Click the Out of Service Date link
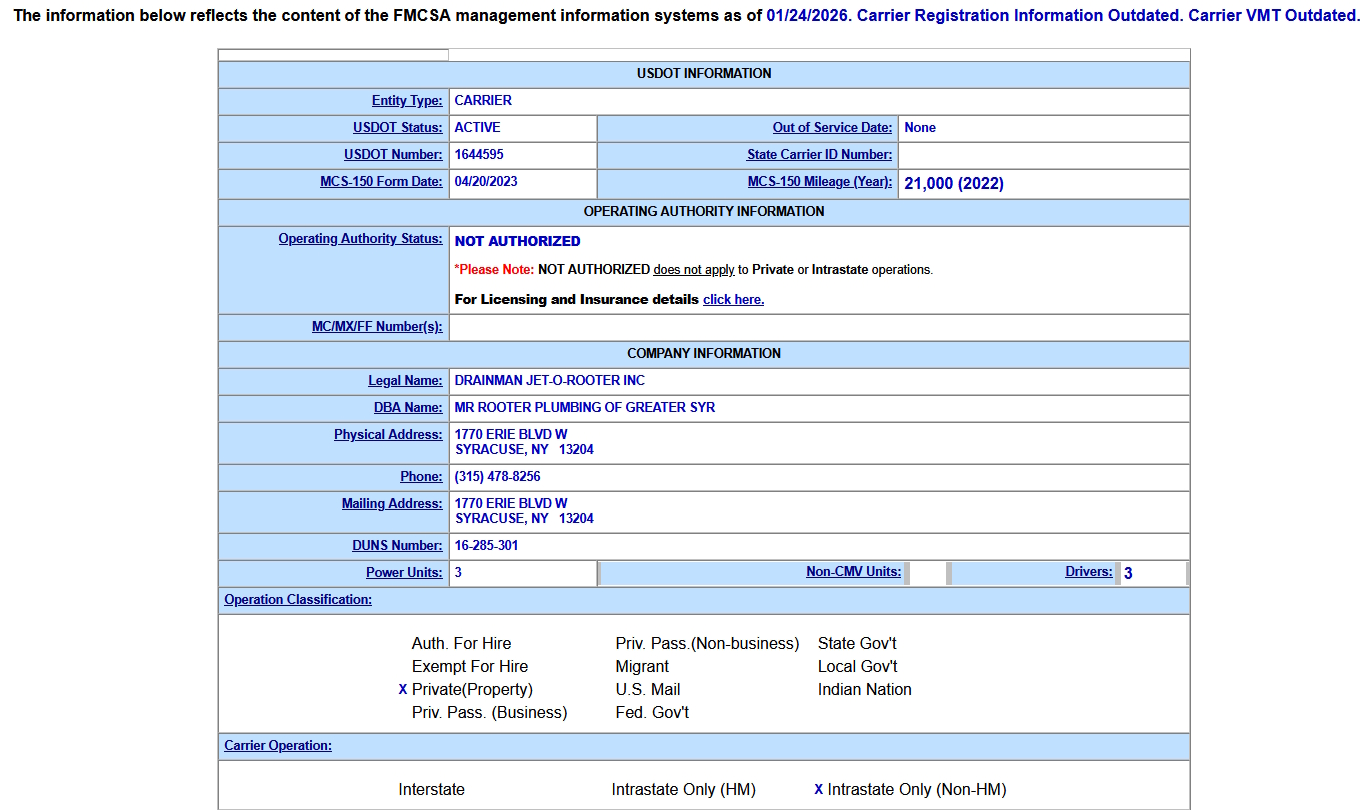Viewport: 1370px width, 810px height. [x=832, y=128]
